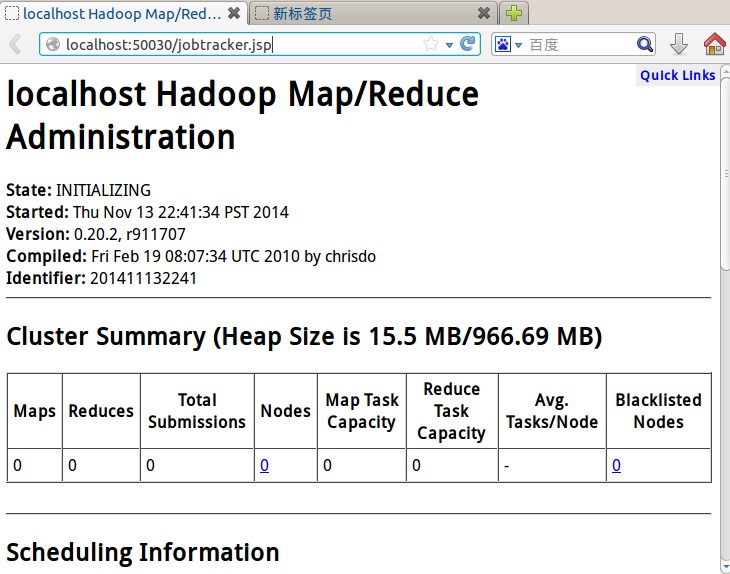
Task: Click the 'Reduce Task Capacity' column header
Action: 452,411
